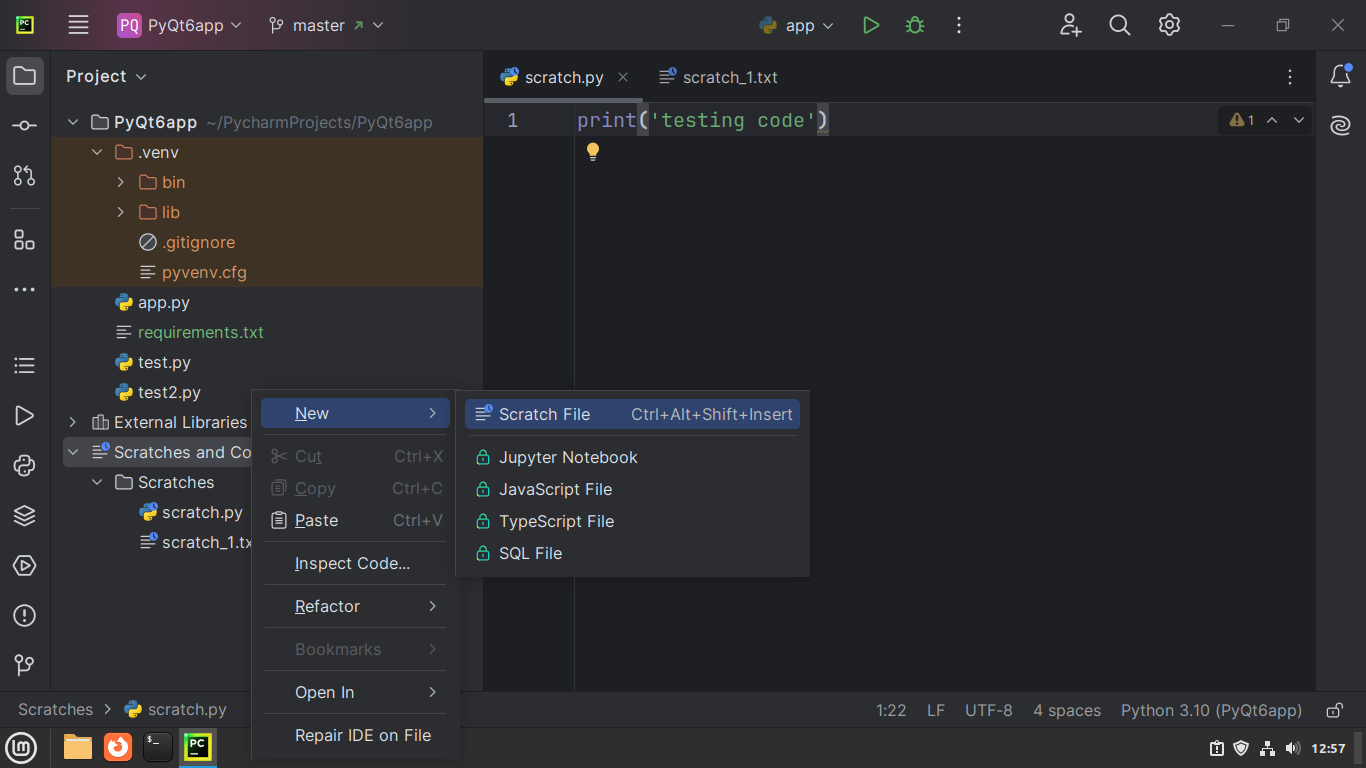Open the Commit tool window
The image size is (1366, 768).
(x=25, y=126)
